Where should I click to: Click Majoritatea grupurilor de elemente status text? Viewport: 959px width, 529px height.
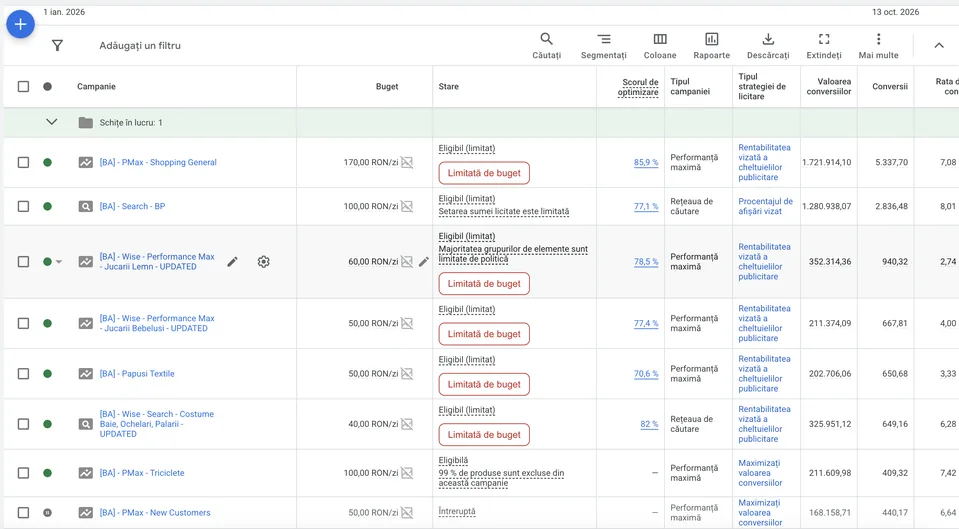click(513, 254)
